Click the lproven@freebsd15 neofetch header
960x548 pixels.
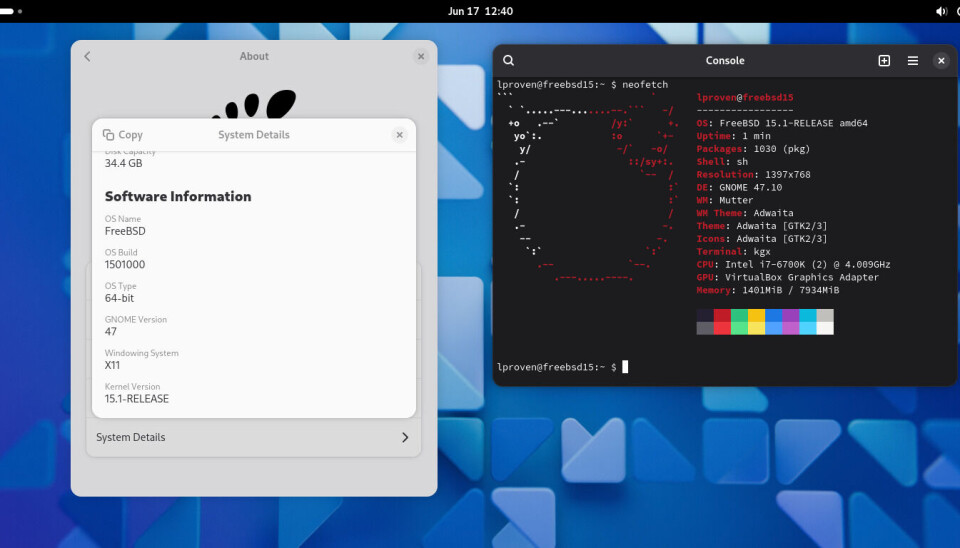(745, 97)
